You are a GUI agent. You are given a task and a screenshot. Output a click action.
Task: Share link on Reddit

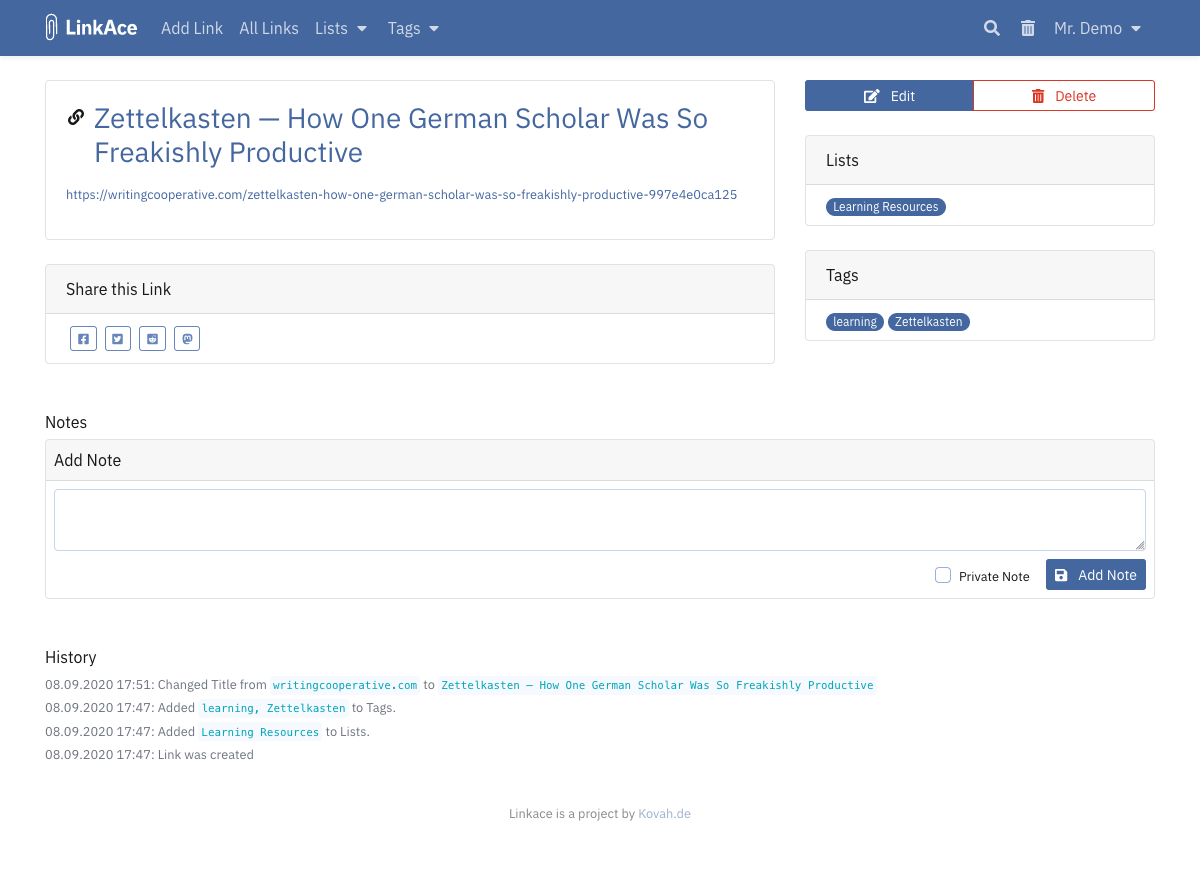point(152,339)
